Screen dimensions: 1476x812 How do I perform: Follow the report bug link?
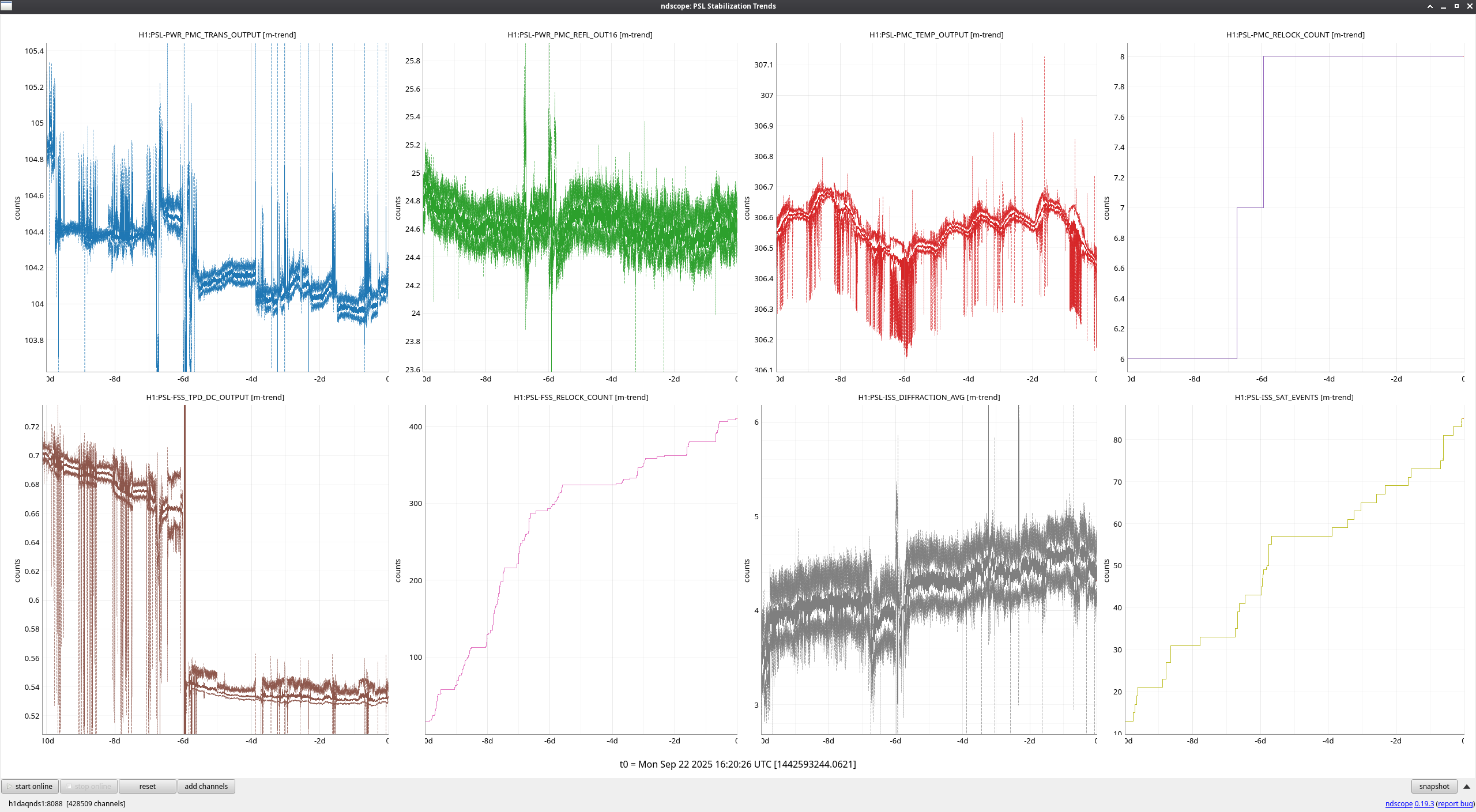[x=1455, y=803]
